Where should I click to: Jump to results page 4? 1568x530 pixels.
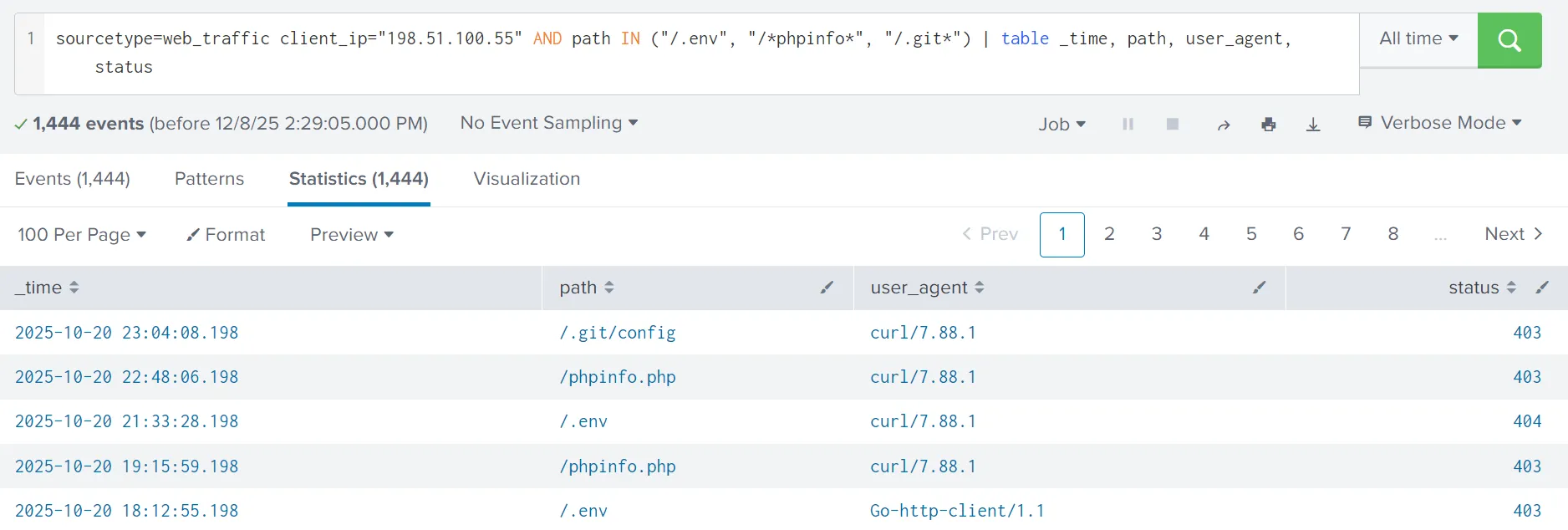[x=1204, y=234]
